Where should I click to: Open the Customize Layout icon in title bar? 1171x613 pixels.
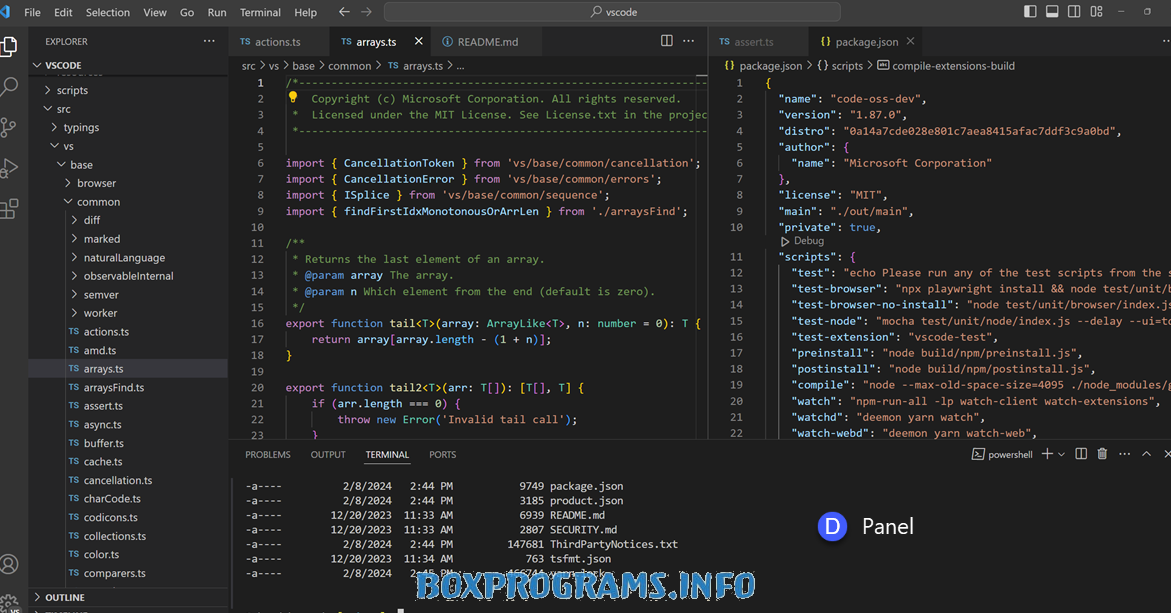click(1097, 12)
